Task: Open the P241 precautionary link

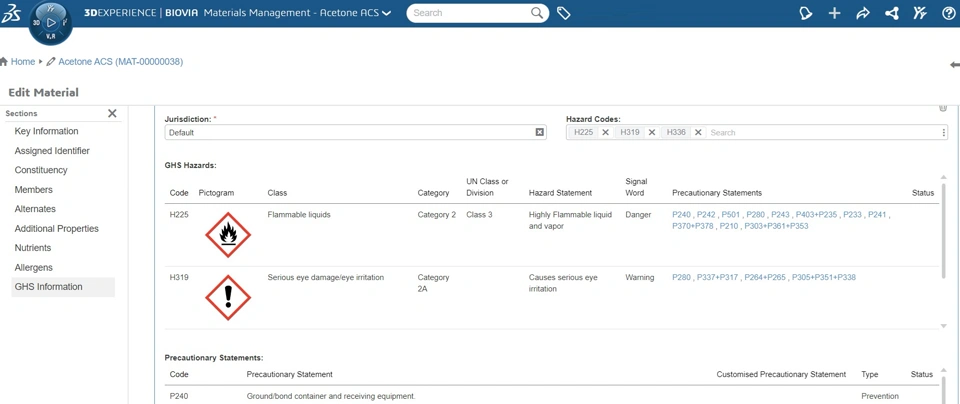Action: coord(877,215)
